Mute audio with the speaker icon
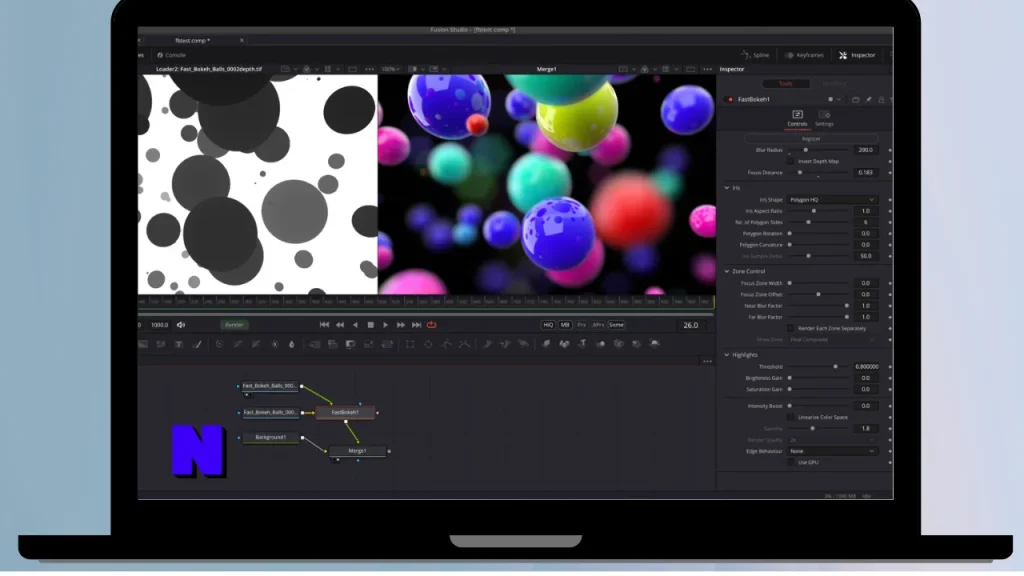Screen dimensions: 1024x576 click(181, 325)
